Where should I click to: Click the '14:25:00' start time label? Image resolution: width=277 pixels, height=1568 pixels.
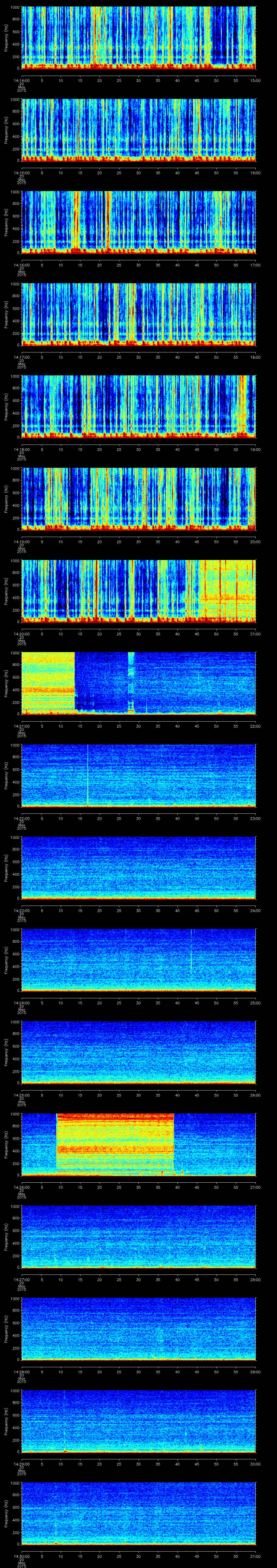22,1095
